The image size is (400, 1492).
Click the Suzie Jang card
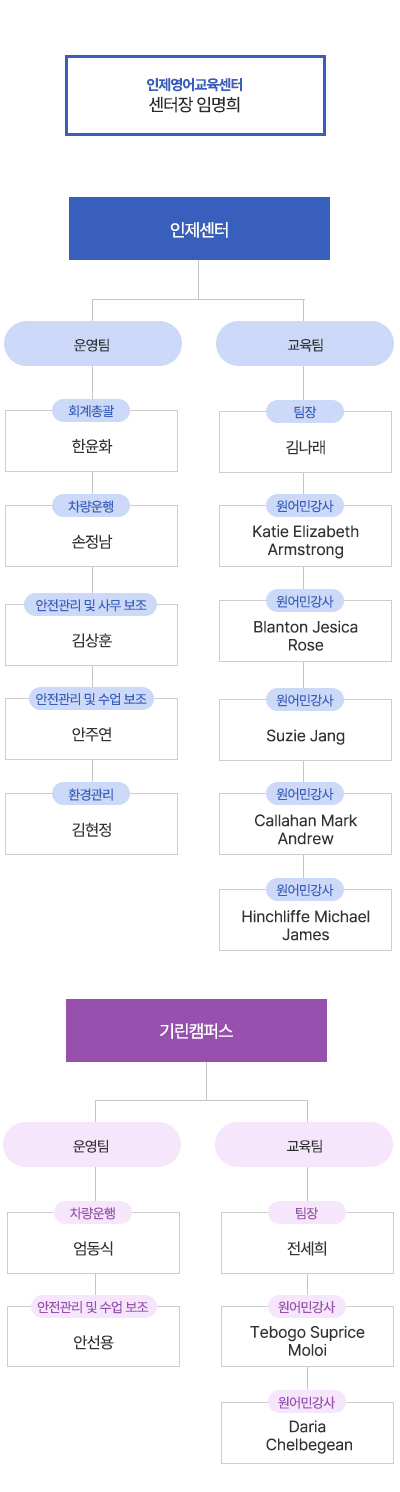(305, 729)
